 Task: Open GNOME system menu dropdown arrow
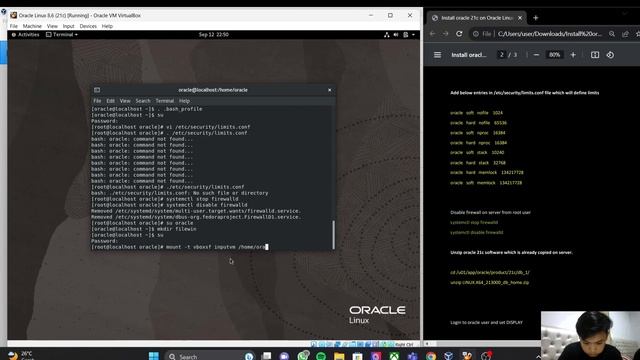[x=413, y=35]
